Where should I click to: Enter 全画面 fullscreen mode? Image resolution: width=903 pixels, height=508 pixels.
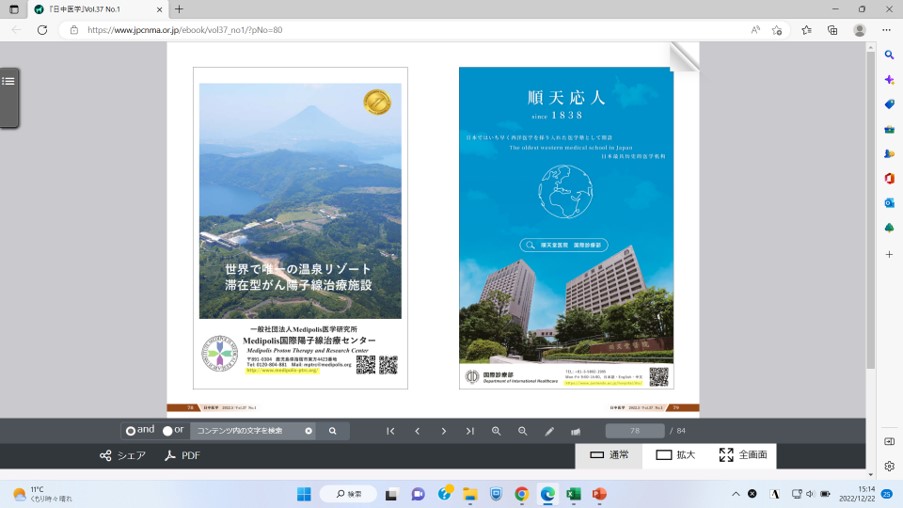743,455
